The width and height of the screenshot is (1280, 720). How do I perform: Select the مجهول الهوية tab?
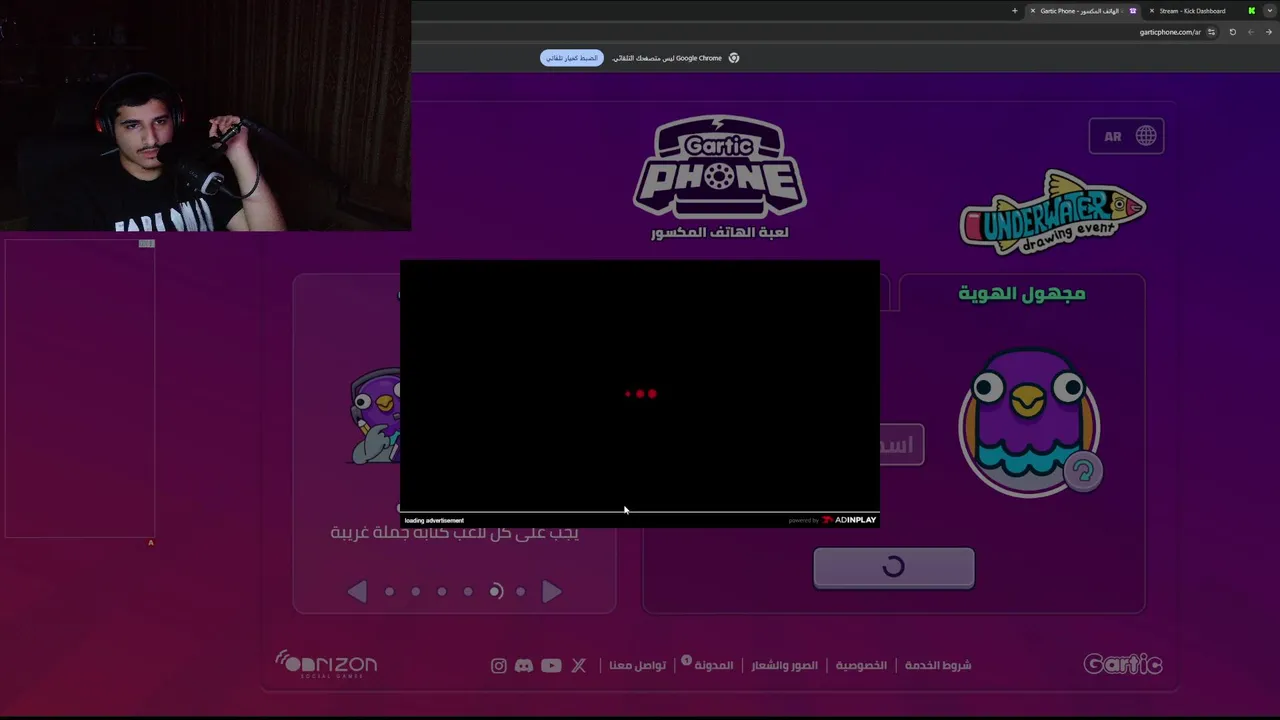click(1022, 293)
